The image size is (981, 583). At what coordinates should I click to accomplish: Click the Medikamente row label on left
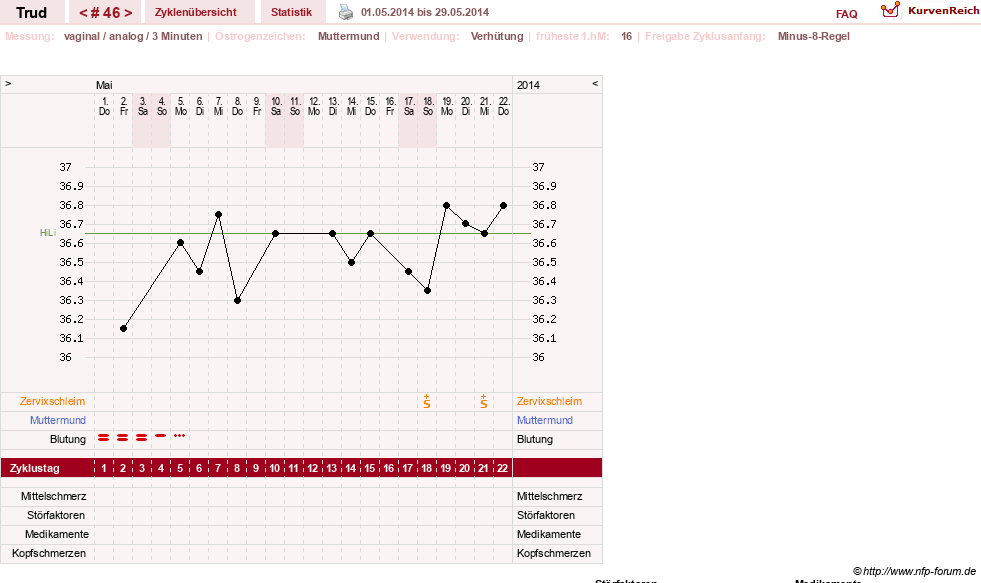pyautogui.click(x=57, y=534)
